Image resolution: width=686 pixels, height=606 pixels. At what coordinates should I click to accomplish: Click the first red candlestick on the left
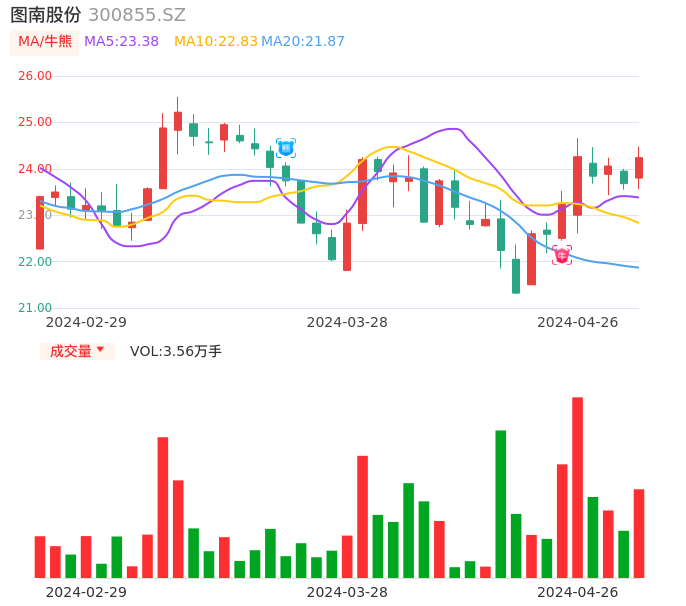(40, 222)
